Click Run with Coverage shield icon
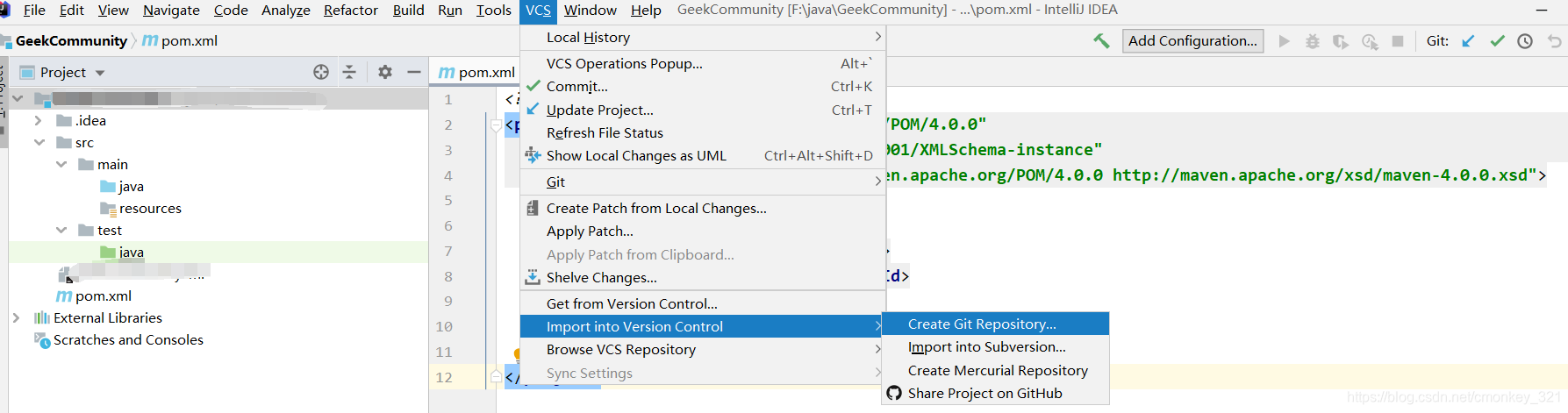 pyautogui.click(x=1341, y=41)
